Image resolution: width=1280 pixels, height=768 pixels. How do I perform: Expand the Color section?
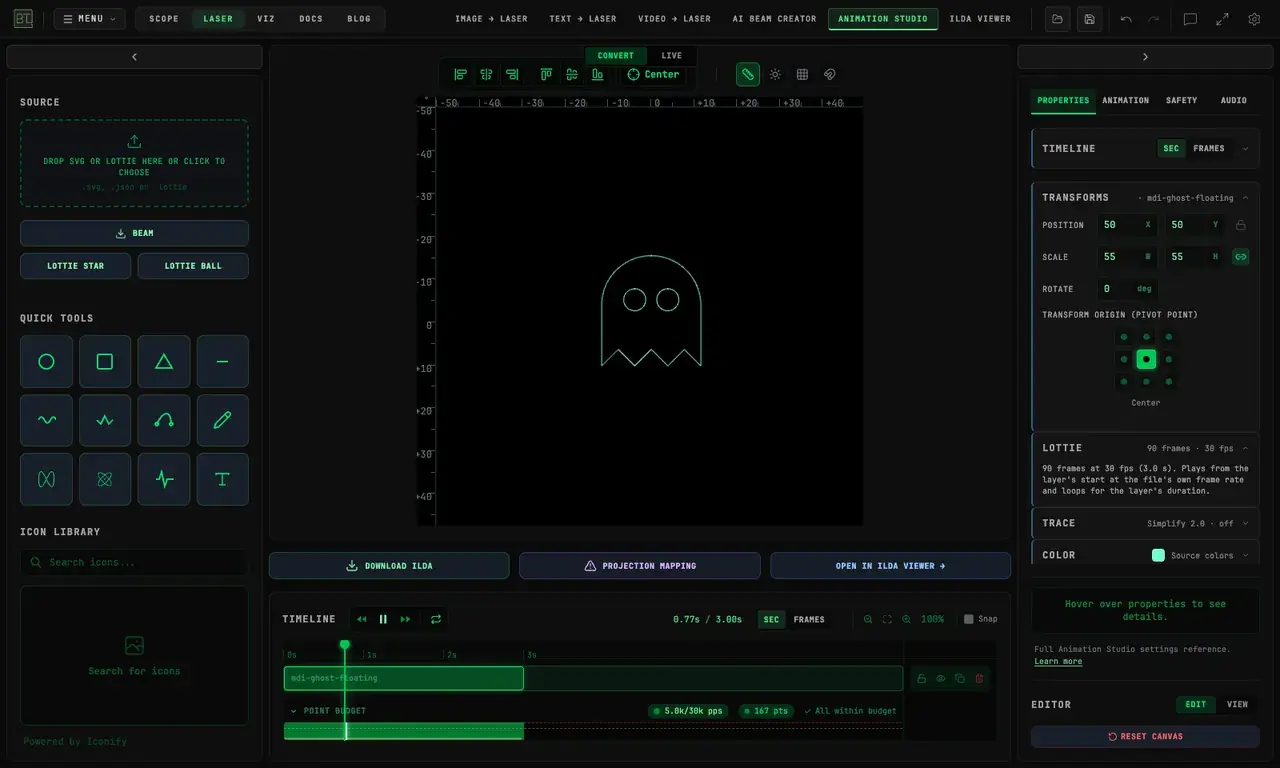[1245, 555]
